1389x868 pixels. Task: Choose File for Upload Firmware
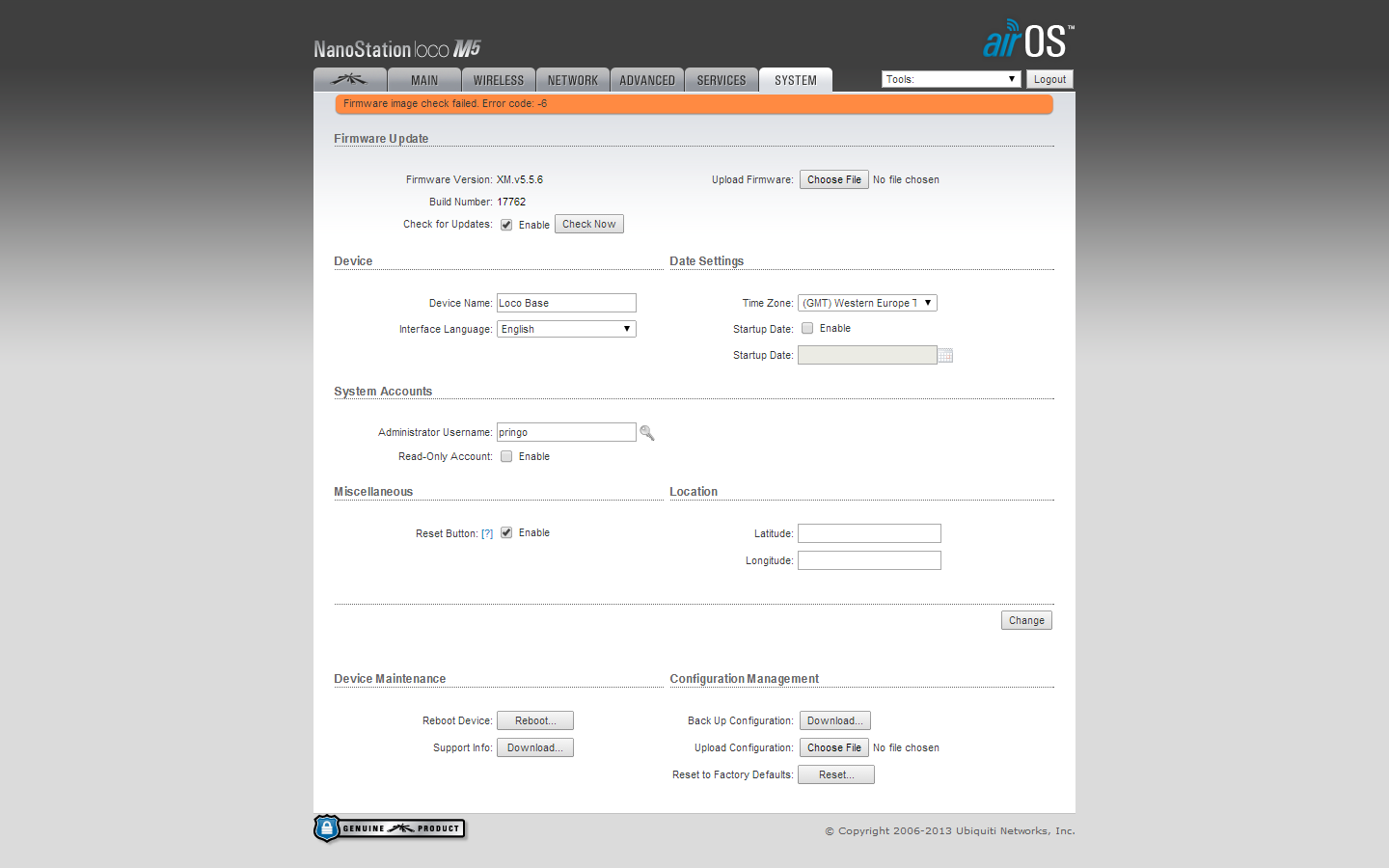[834, 179]
